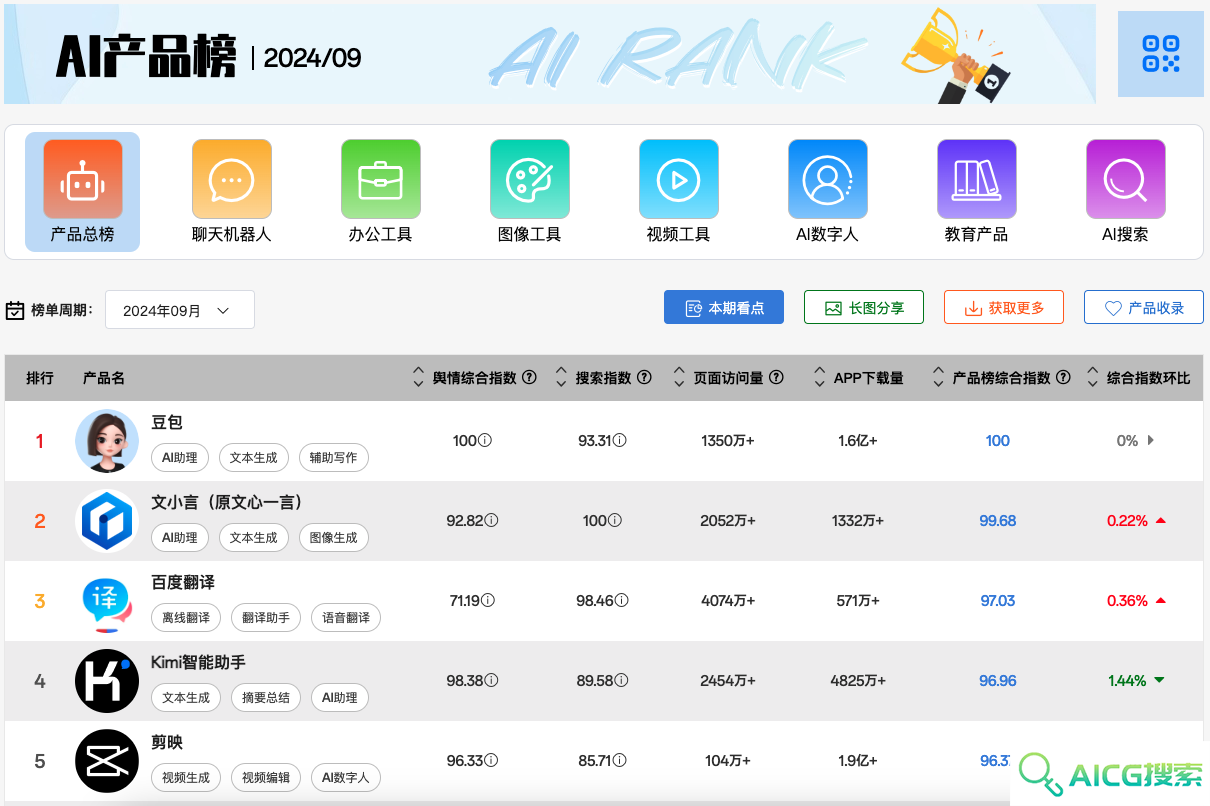The width and height of the screenshot is (1210, 806).
Task: Click the 翻译助手 tag under 百度翻译
Action: [266, 618]
